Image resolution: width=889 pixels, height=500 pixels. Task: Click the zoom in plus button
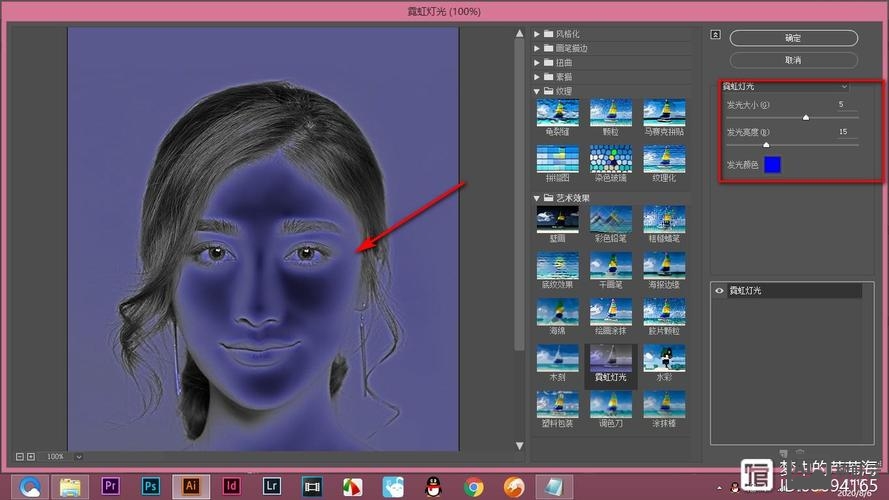31,456
